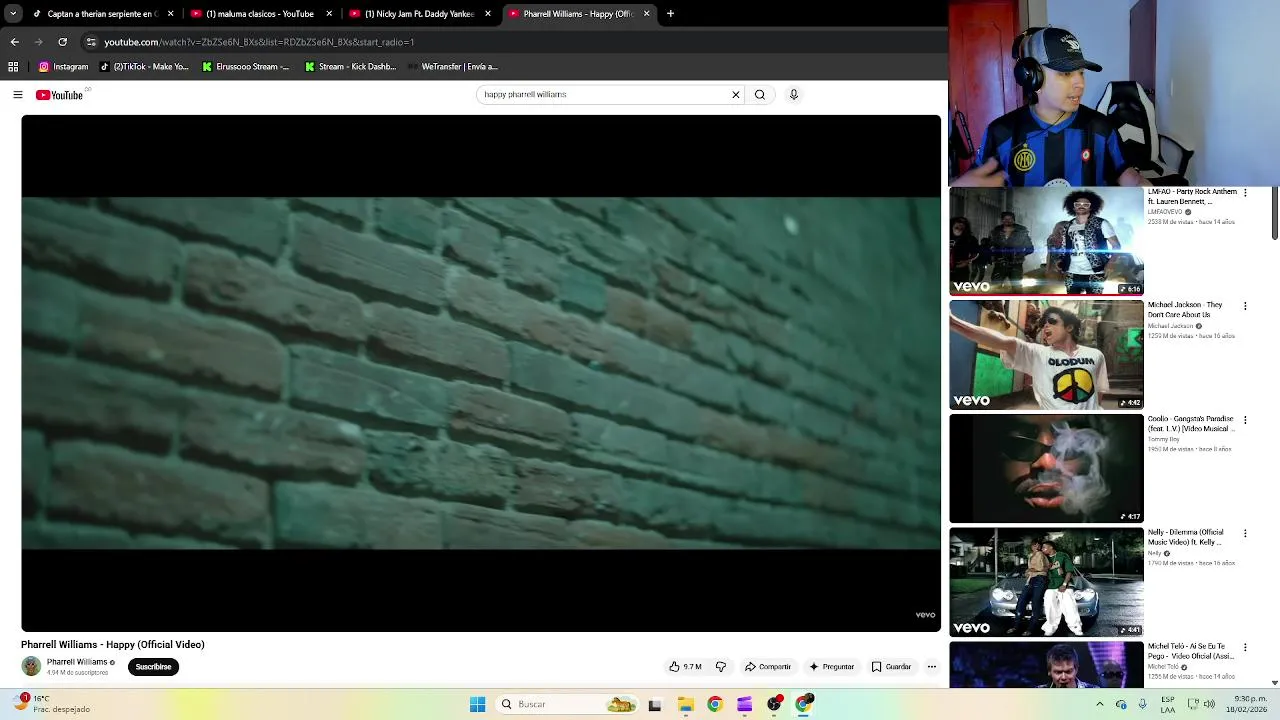Clear the search box with the X
The width and height of the screenshot is (1280, 720).
pos(736,94)
